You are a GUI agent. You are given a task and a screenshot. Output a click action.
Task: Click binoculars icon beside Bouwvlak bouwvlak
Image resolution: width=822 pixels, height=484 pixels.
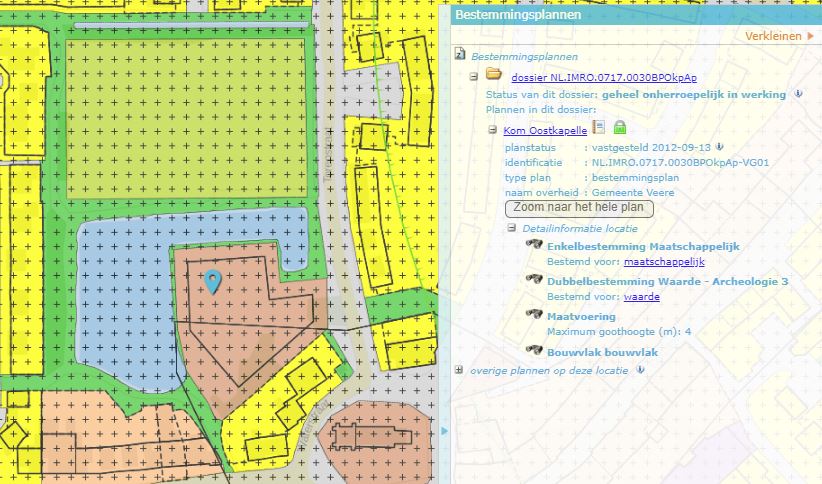click(534, 350)
